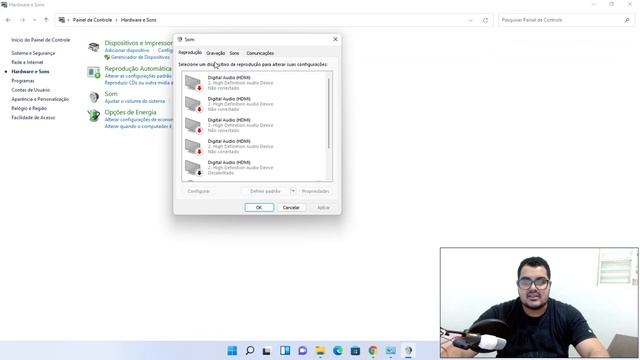Open Gerenciador de Dispositivos link
The height and width of the screenshot is (360, 640).
140,57
